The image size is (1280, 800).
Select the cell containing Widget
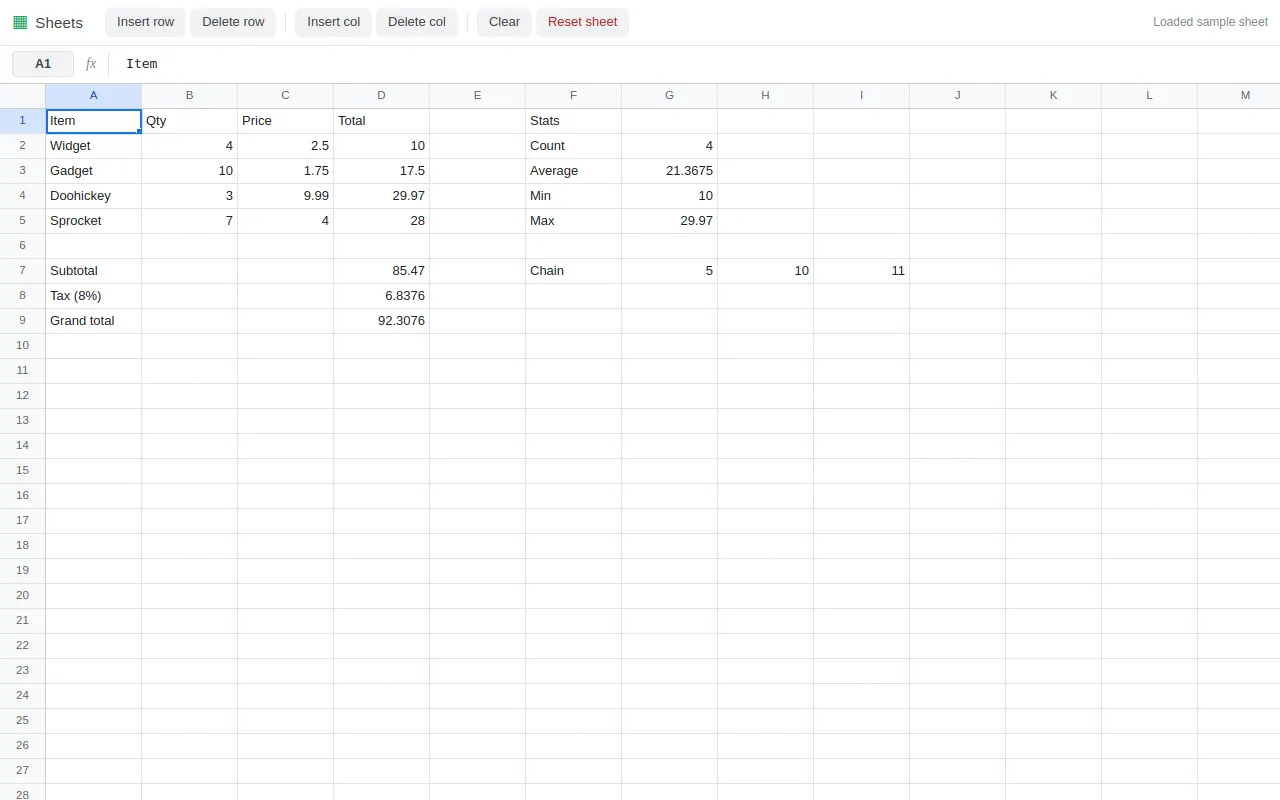coord(94,146)
